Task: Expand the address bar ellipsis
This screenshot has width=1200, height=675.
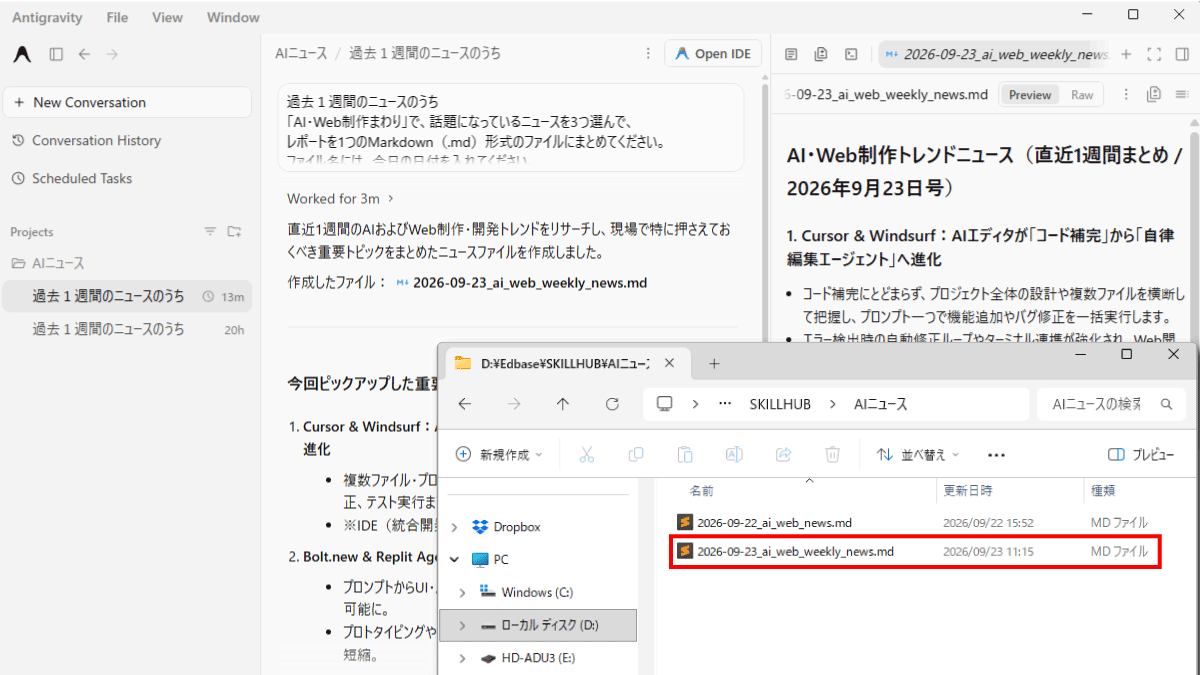Action: (725, 404)
